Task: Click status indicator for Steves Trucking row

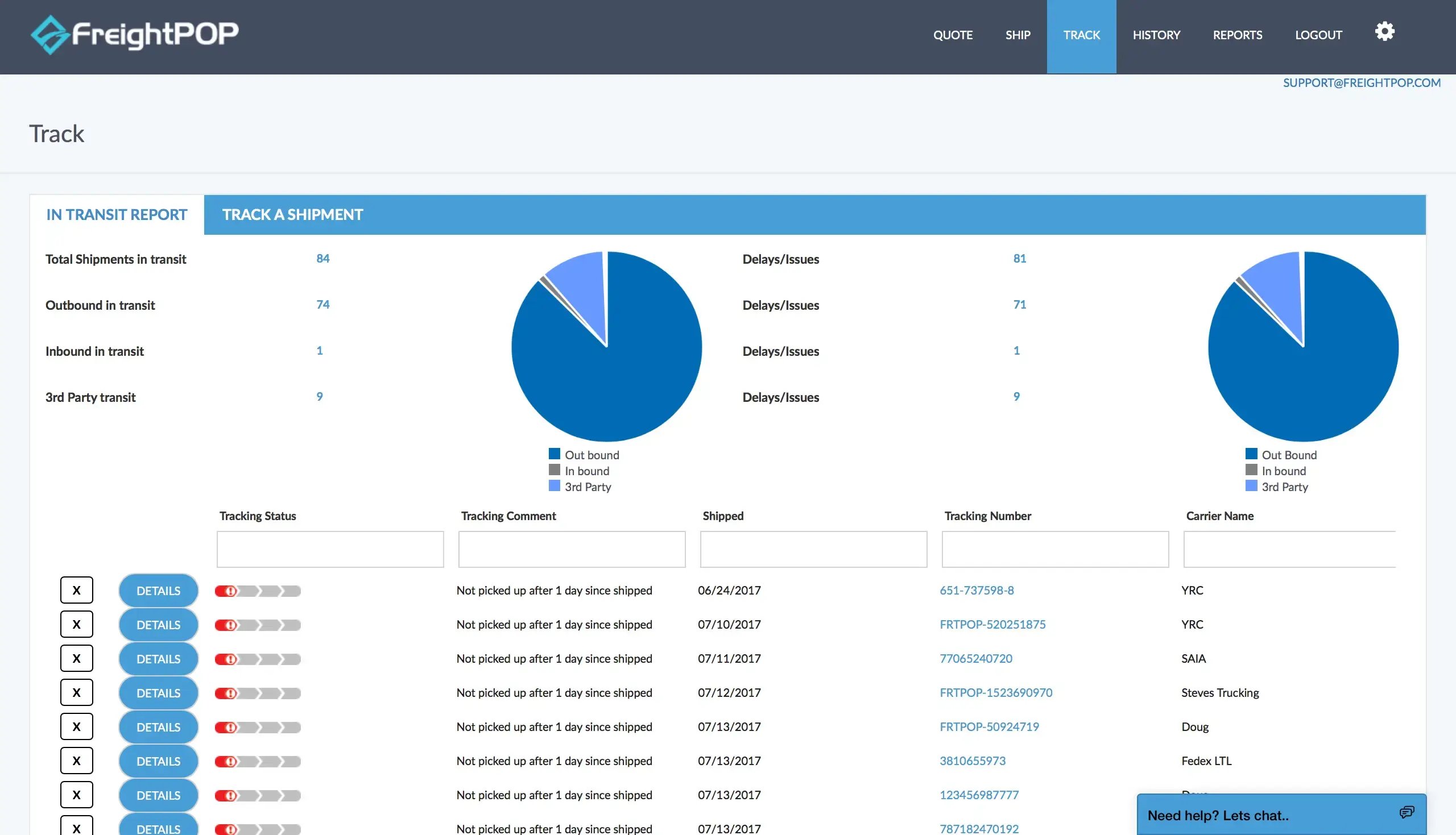Action: click(258, 693)
